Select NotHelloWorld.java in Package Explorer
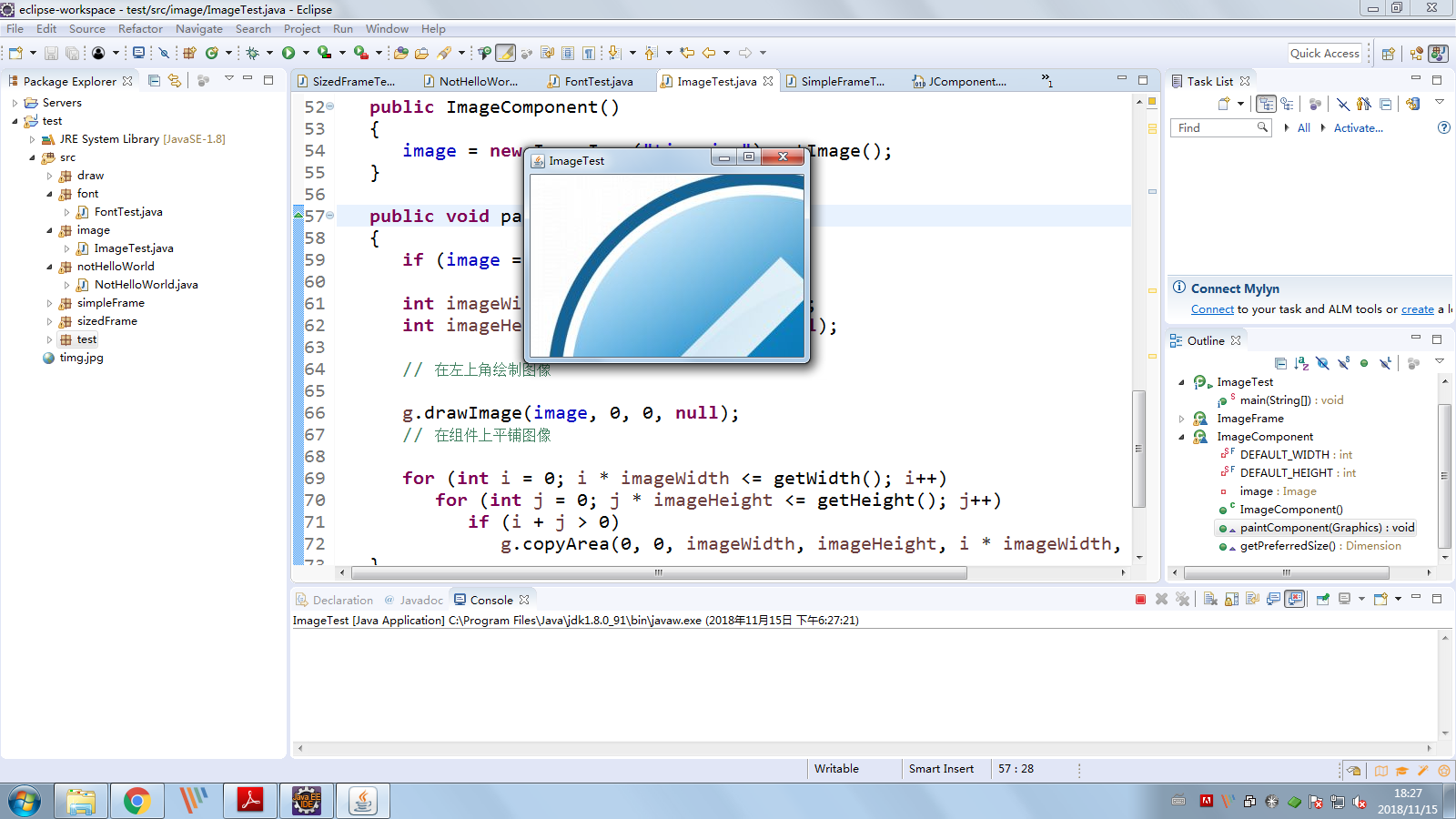 click(x=146, y=285)
